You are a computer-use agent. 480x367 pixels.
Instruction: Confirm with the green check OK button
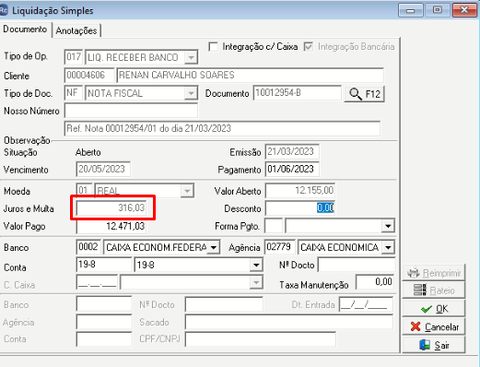(x=433, y=309)
